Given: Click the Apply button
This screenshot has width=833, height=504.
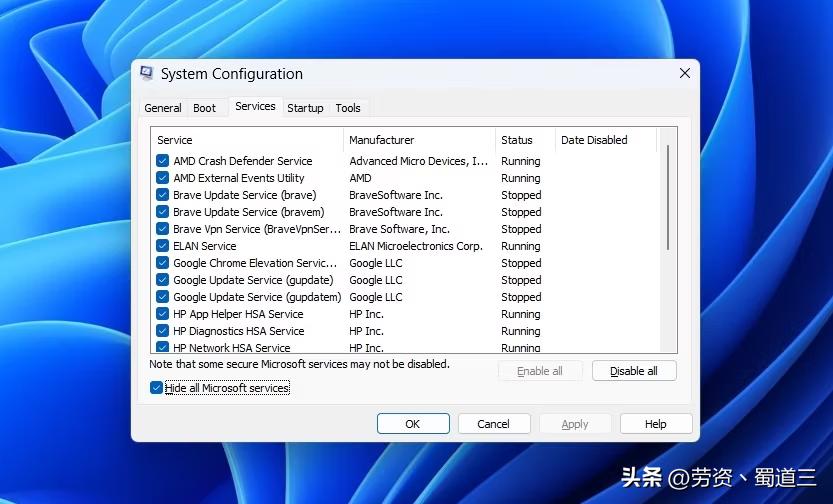Looking at the screenshot, I should point(575,424).
